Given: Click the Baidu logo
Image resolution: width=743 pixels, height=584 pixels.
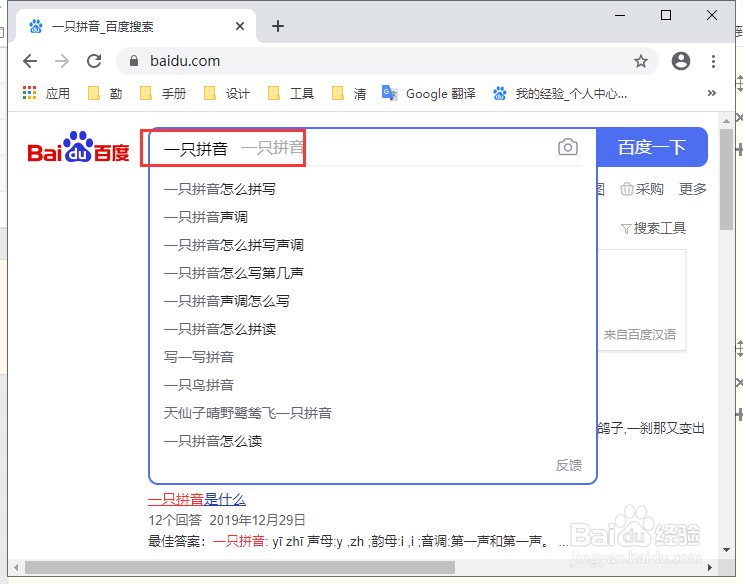Looking at the screenshot, I should coord(78,147).
